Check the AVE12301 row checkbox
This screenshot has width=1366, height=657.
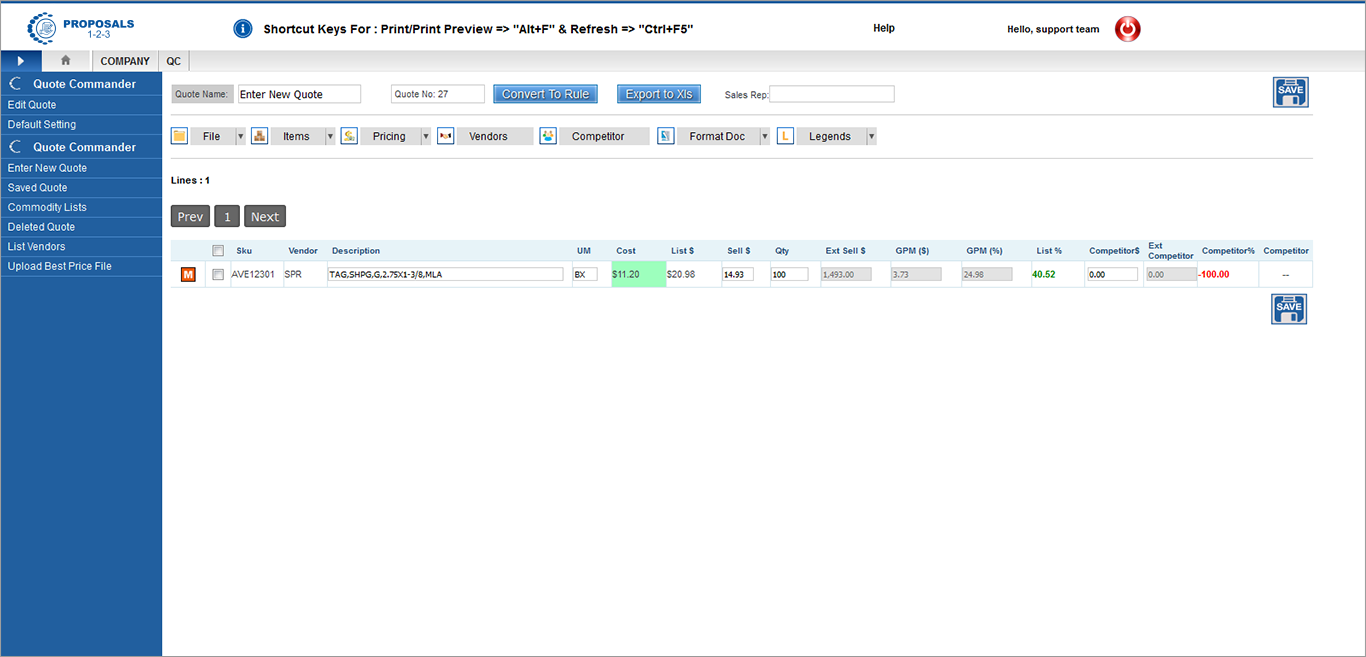click(x=218, y=274)
